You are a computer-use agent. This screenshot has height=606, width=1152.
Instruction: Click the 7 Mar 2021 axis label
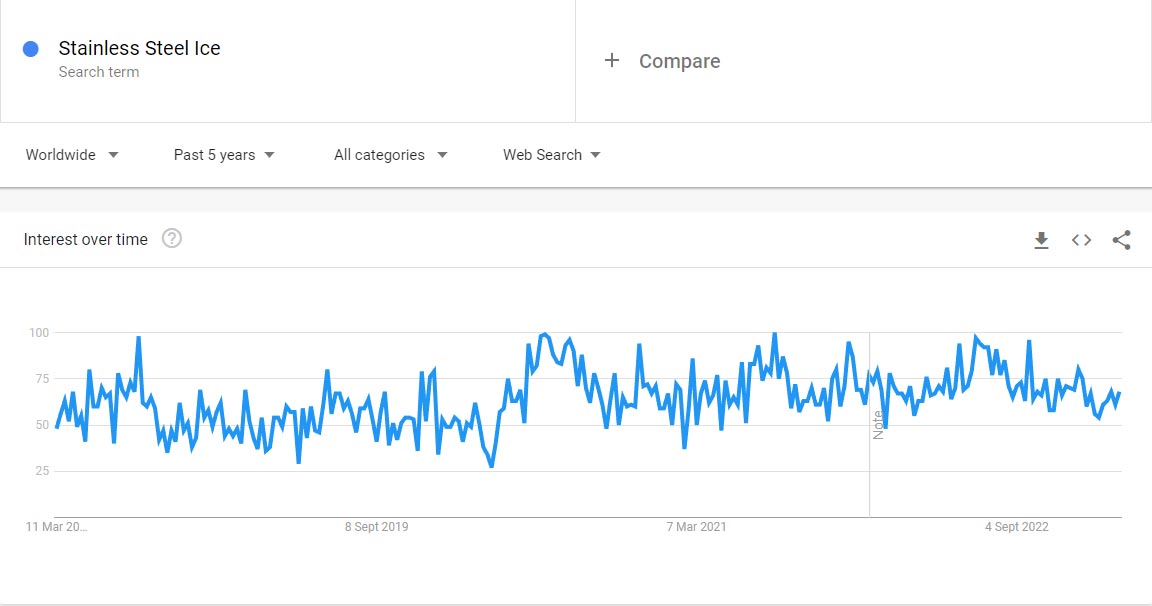[x=697, y=527]
